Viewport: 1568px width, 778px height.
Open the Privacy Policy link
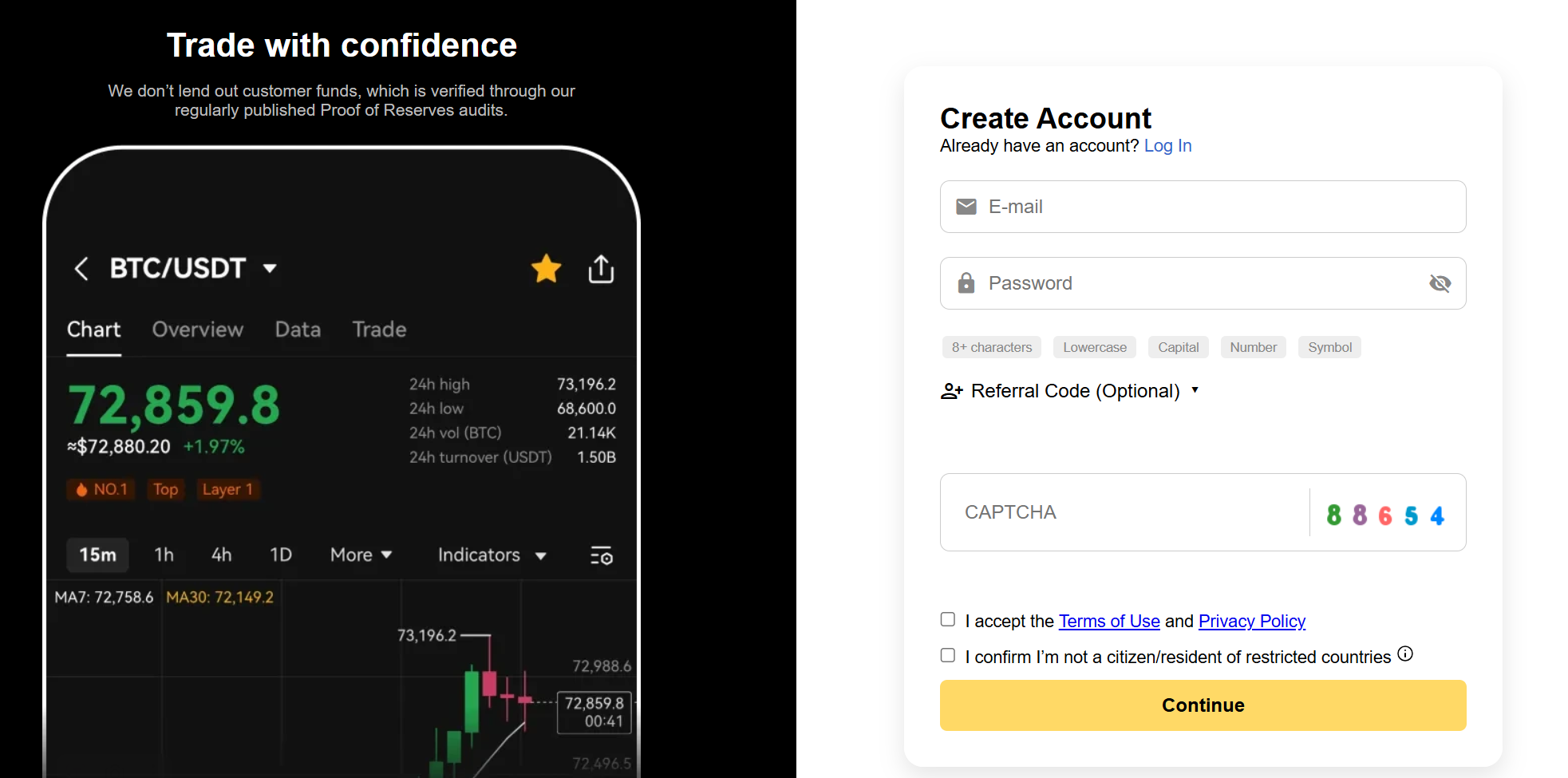coord(1251,622)
